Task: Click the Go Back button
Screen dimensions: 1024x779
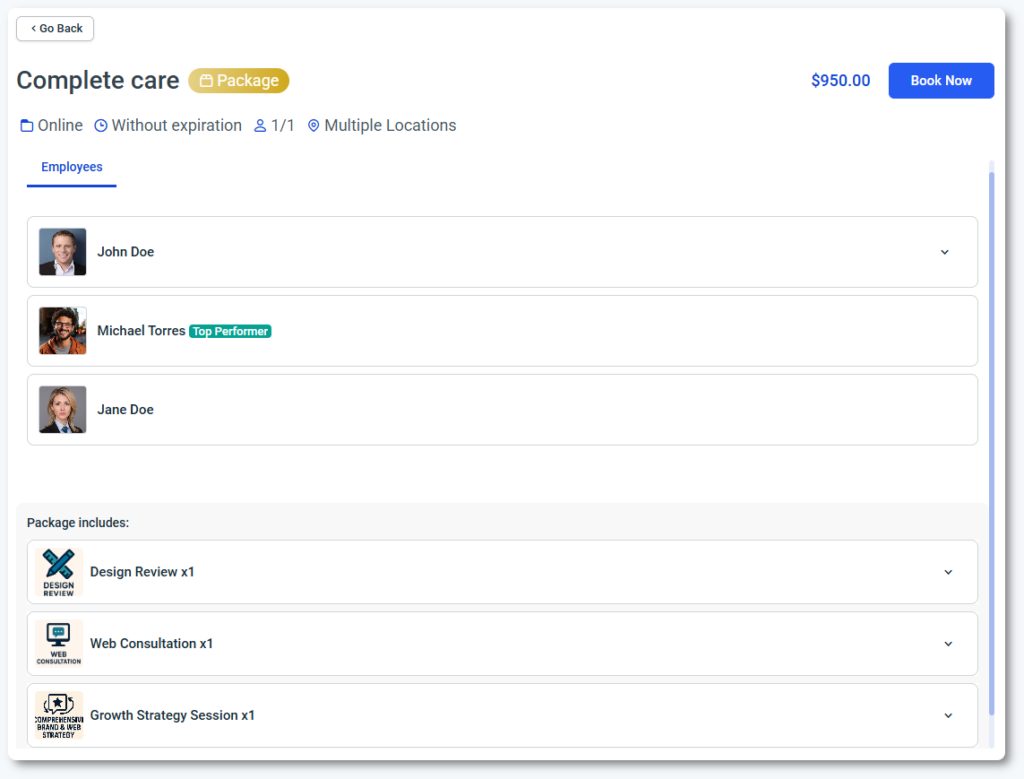Action: click(55, 29)
